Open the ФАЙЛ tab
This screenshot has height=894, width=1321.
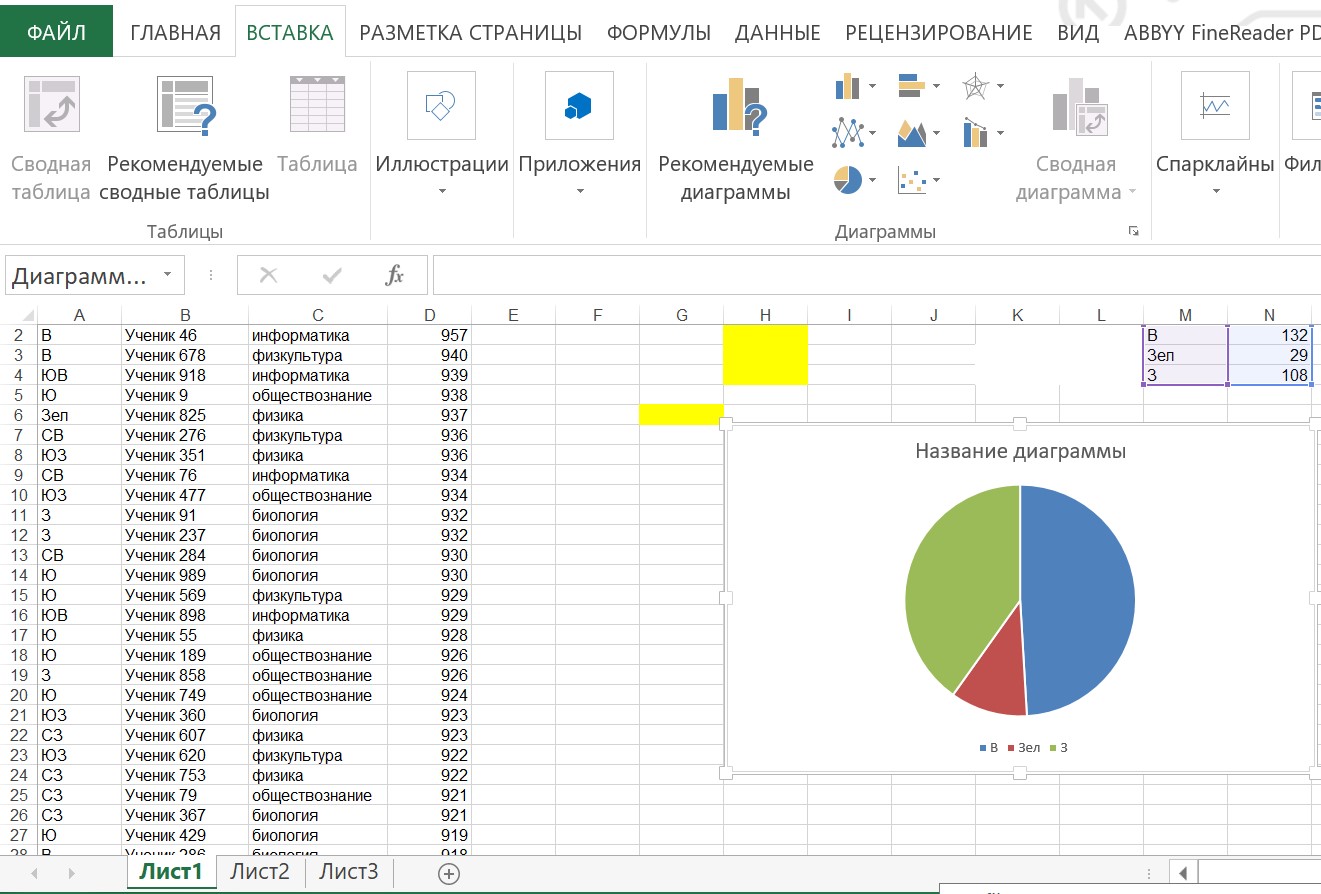[x=56, y=32]
